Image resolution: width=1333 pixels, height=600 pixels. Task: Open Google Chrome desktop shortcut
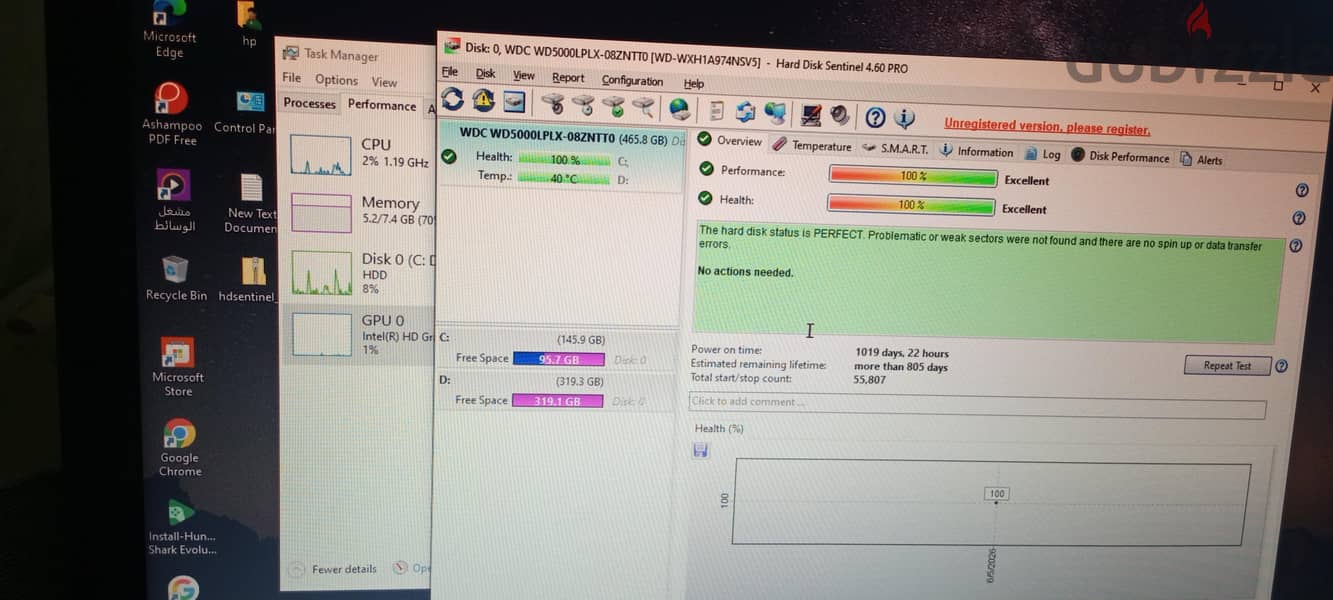180,448
